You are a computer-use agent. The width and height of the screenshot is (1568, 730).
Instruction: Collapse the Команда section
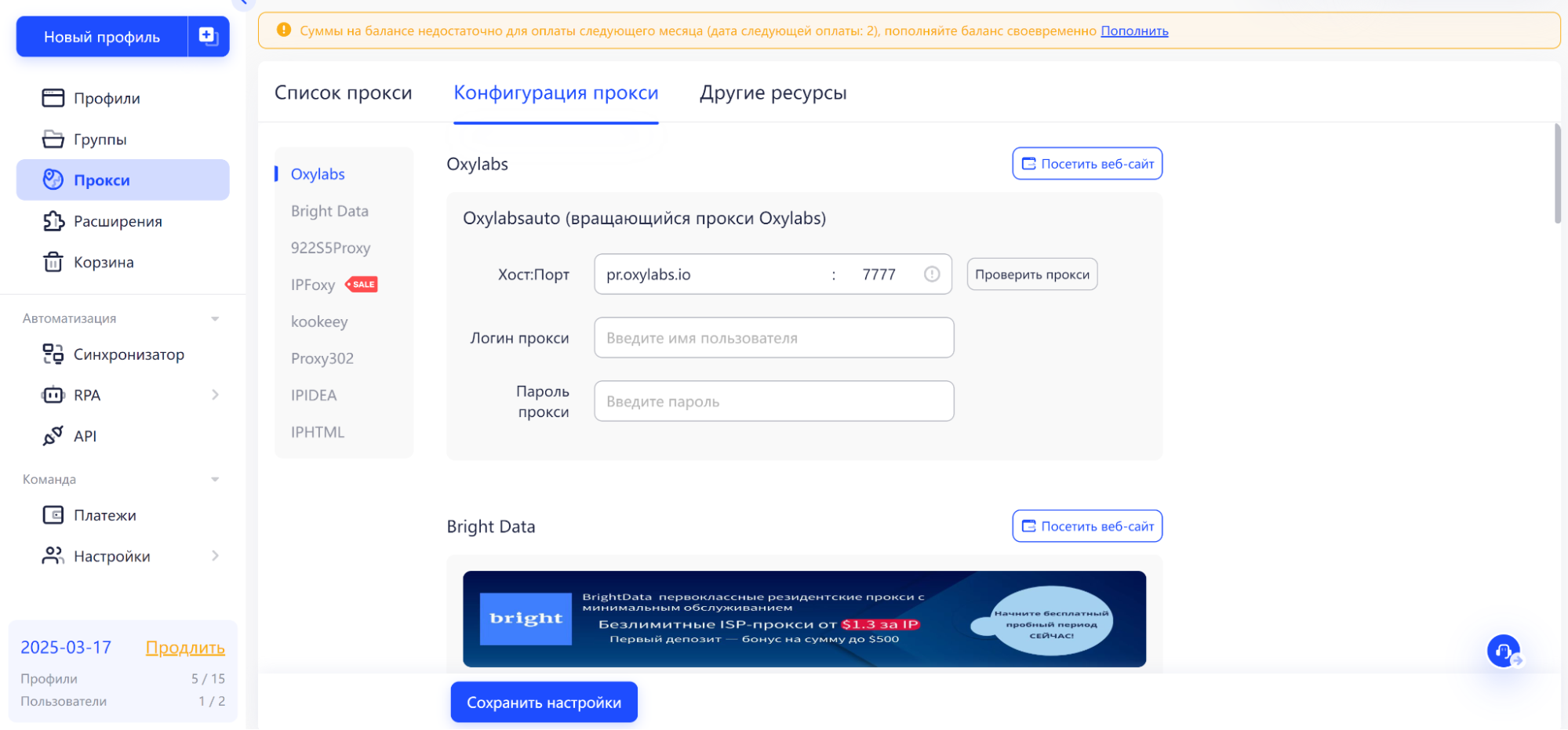(x=215, y=479)
